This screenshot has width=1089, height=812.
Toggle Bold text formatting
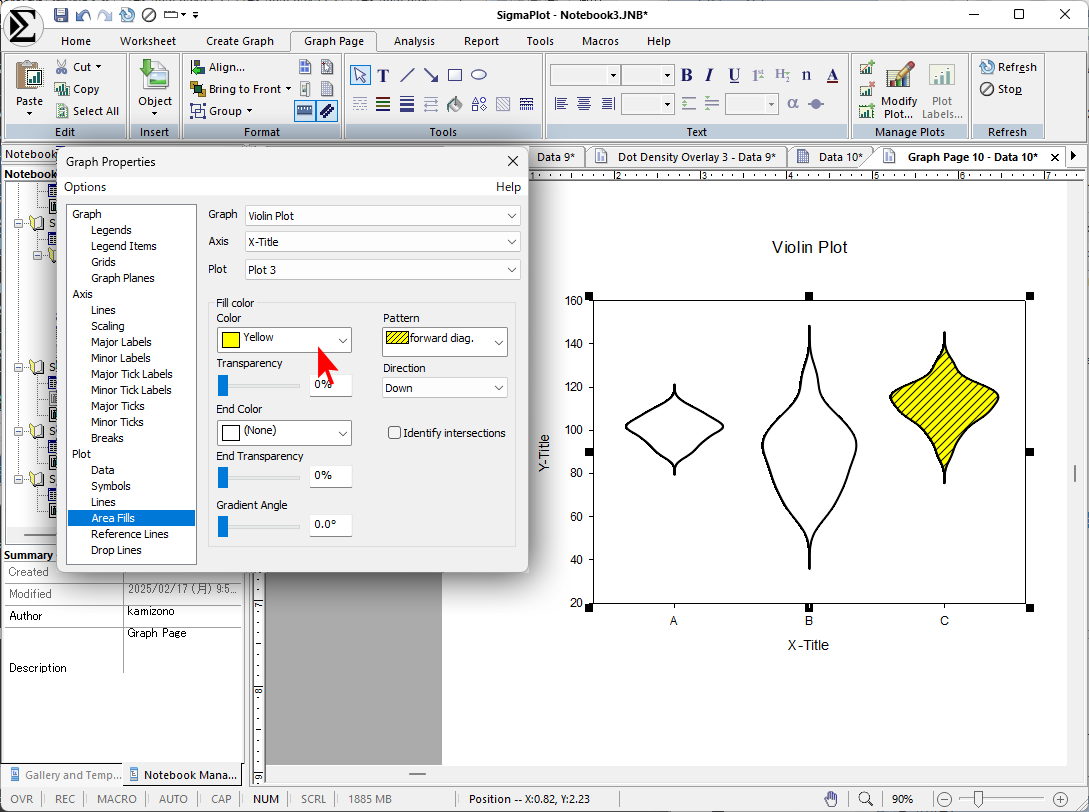[x=686, y=76]
